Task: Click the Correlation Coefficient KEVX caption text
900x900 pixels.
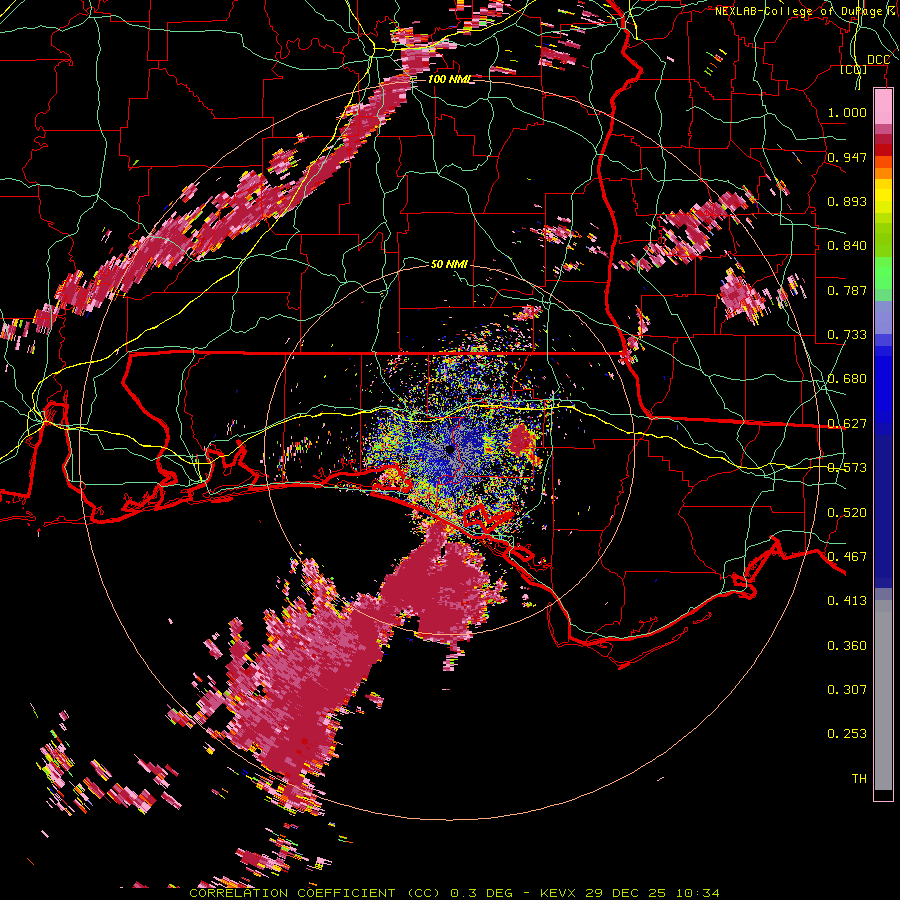Action: (x=454, y=893)
